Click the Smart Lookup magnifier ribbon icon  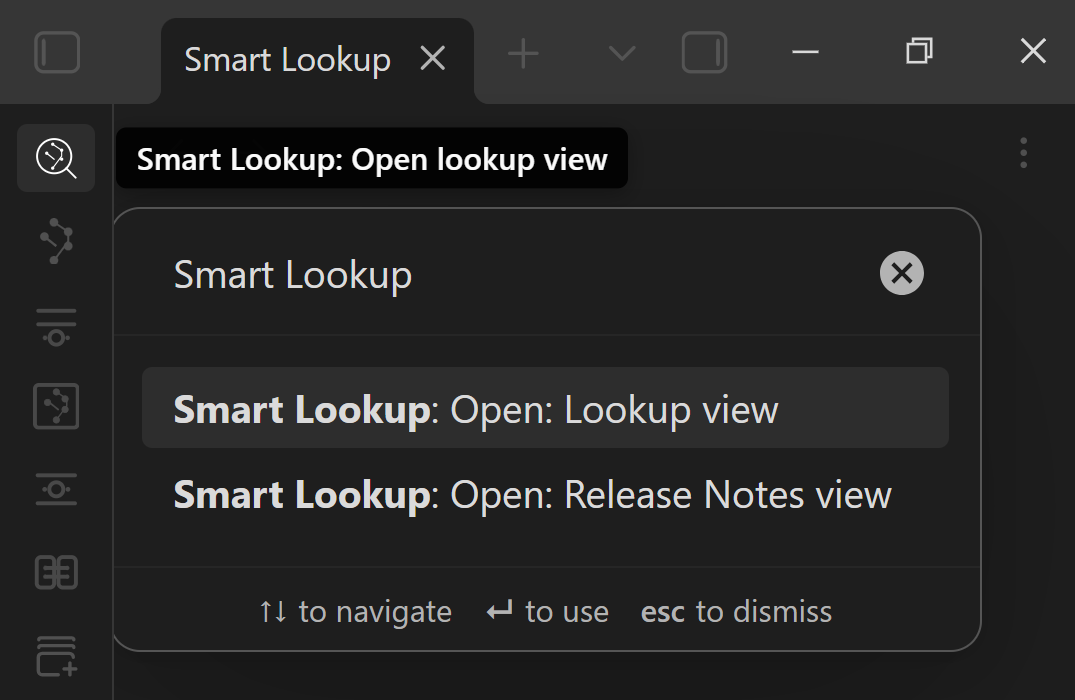coord(56,158)
